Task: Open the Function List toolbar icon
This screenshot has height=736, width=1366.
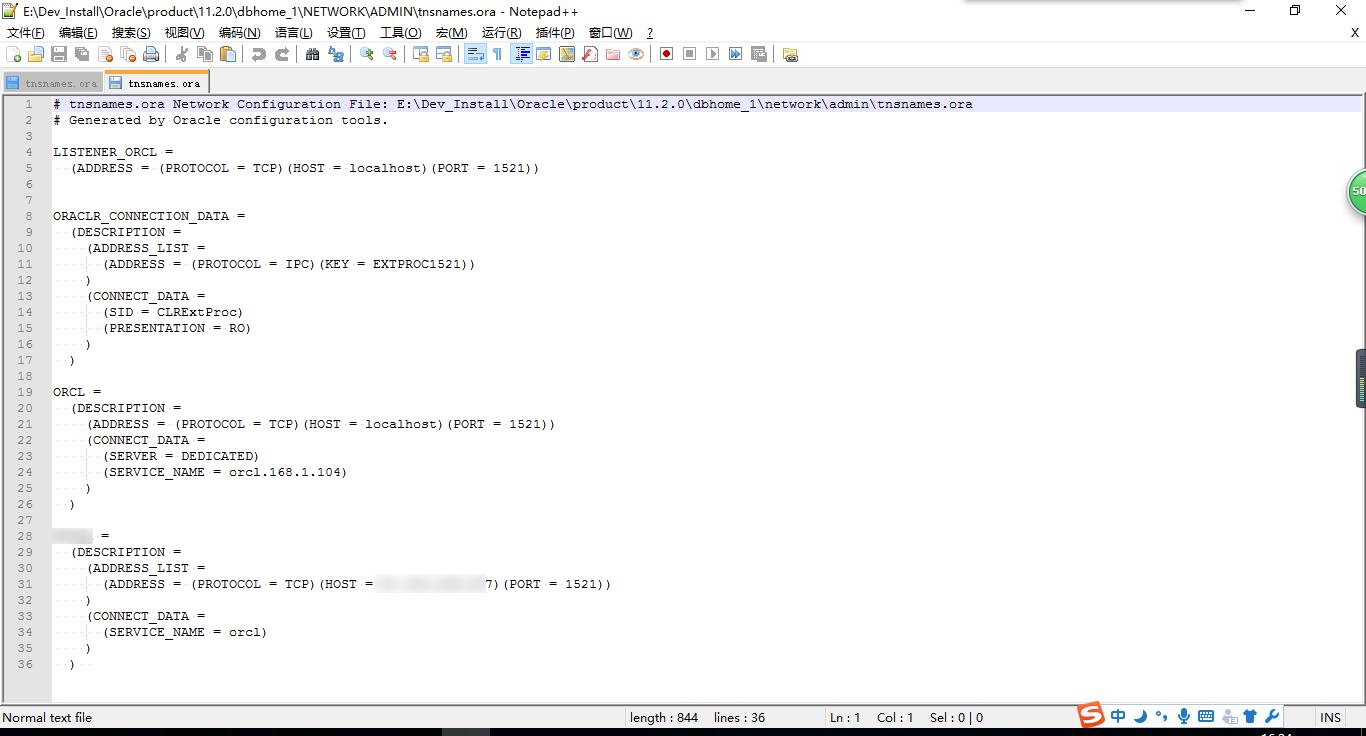Action: (x=590, y=54)
